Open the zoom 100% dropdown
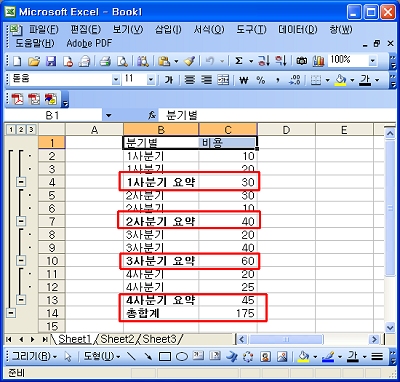The height and width of the screenshot is (382, 400). [373, 61]
